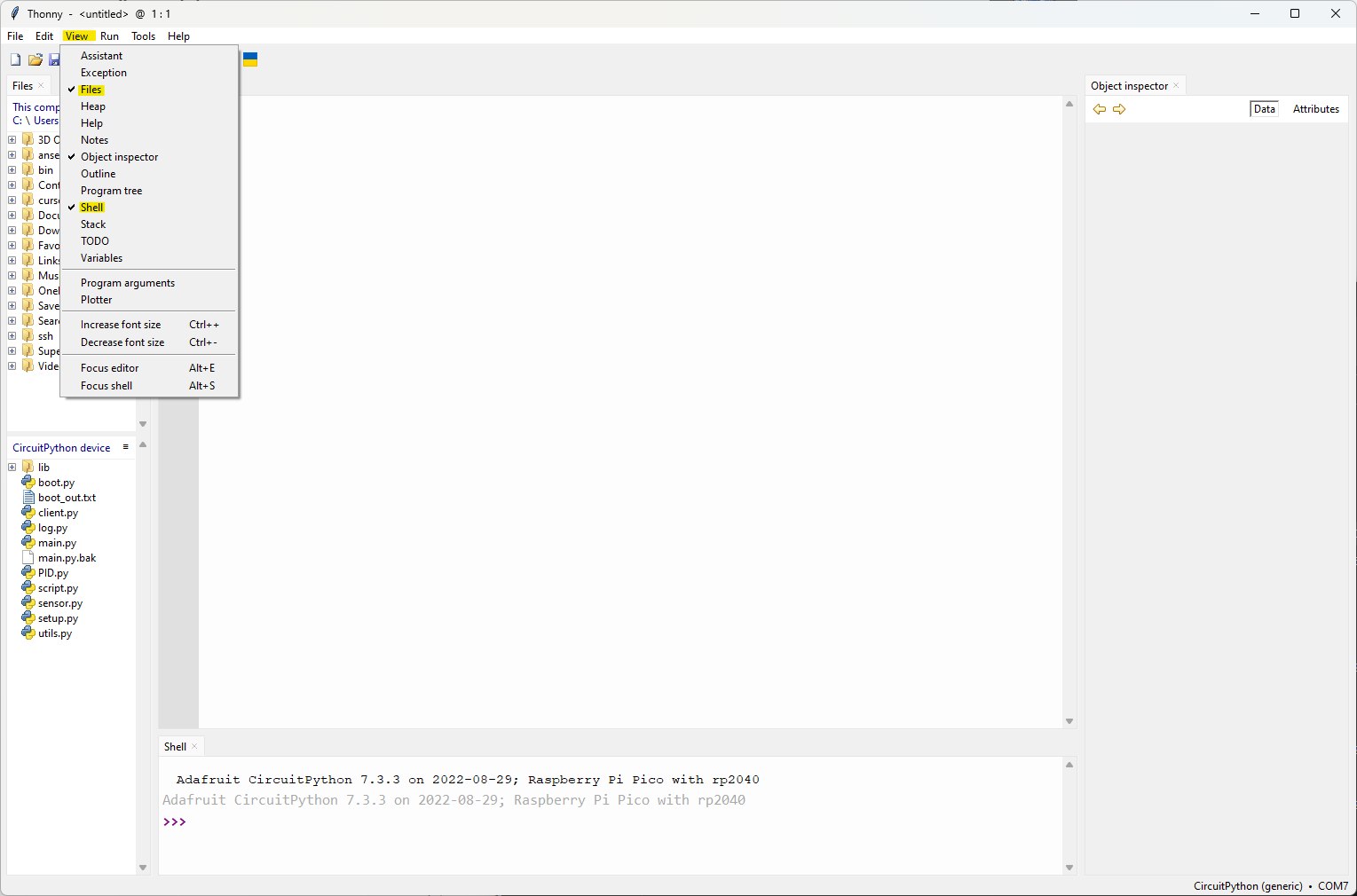Expand the Vide folder node

pos(12,365)
